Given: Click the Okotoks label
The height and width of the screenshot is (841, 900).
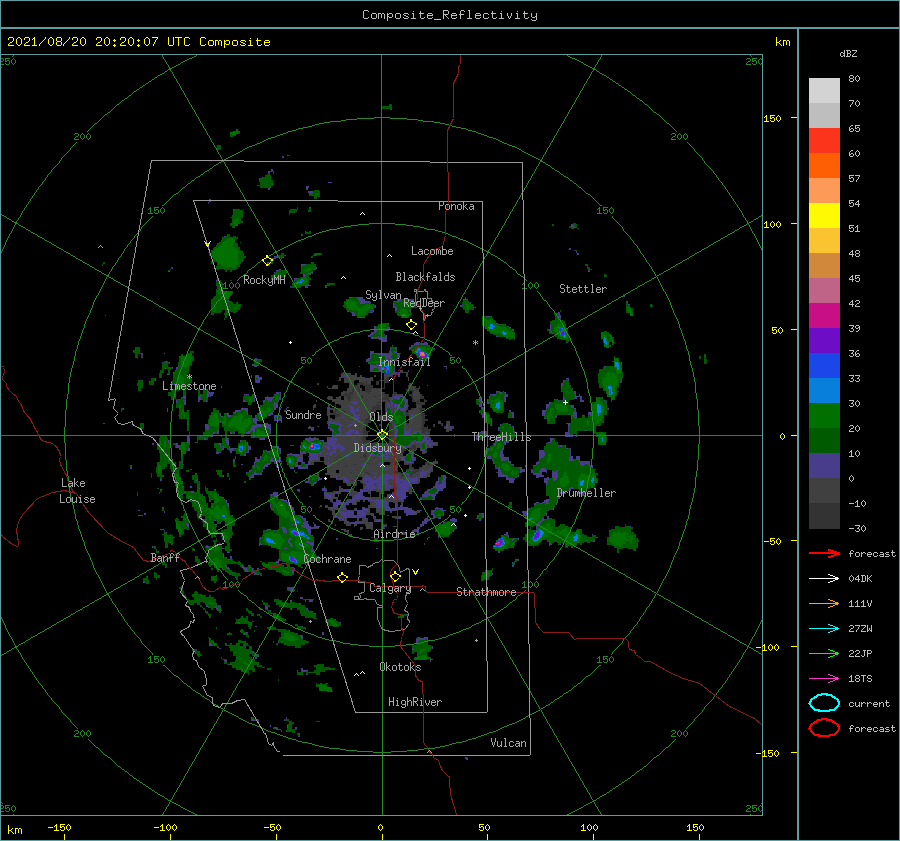Looking at the screenshot, I should (400, 667).
